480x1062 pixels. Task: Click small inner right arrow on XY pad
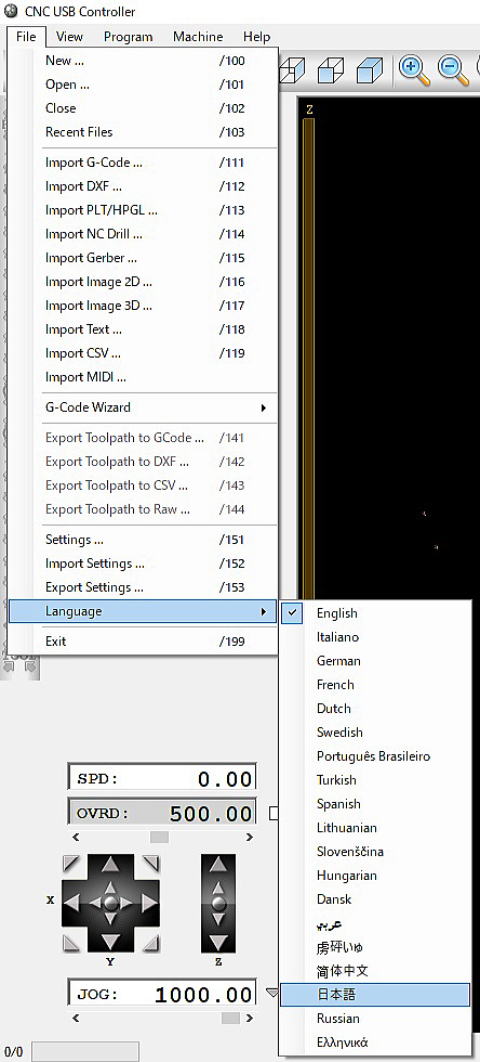[x=127, y=903]
